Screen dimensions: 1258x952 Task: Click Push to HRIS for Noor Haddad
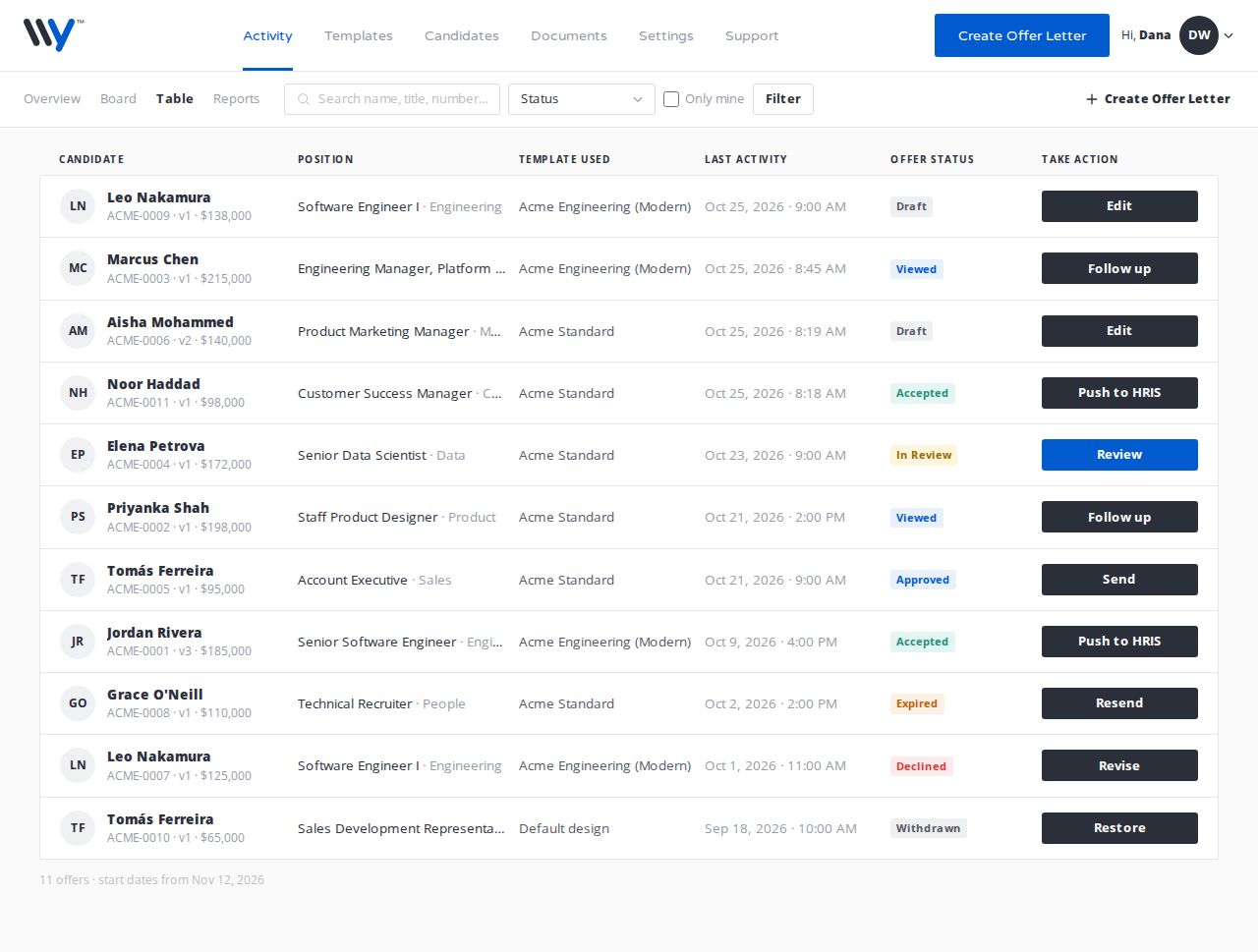(1119, 393)
